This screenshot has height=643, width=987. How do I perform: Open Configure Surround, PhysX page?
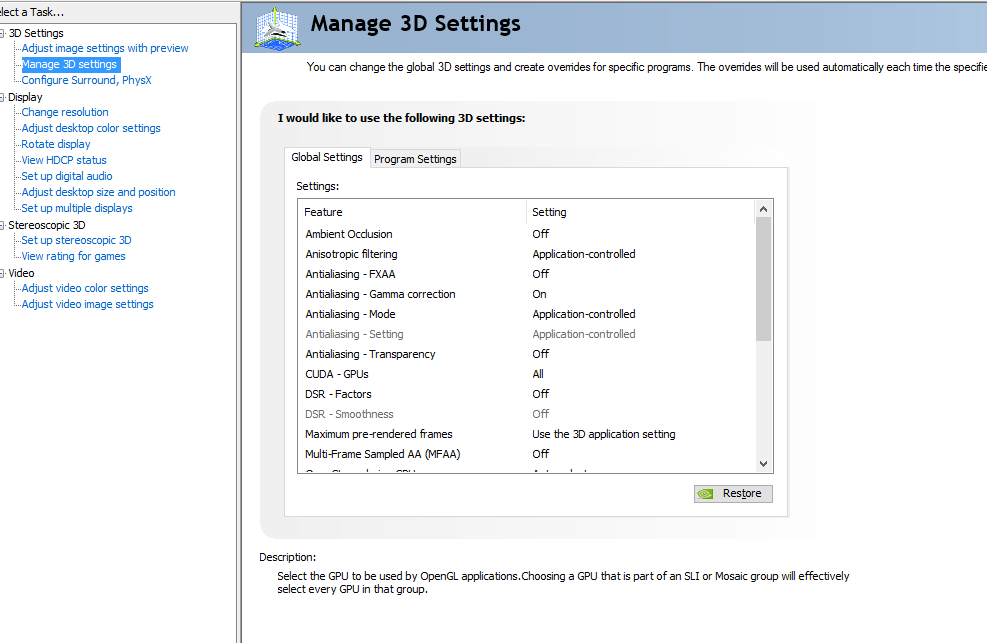point(87,81)
